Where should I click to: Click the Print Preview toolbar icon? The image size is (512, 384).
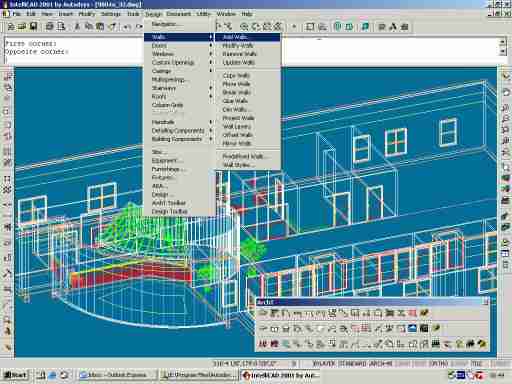point(61,27)
